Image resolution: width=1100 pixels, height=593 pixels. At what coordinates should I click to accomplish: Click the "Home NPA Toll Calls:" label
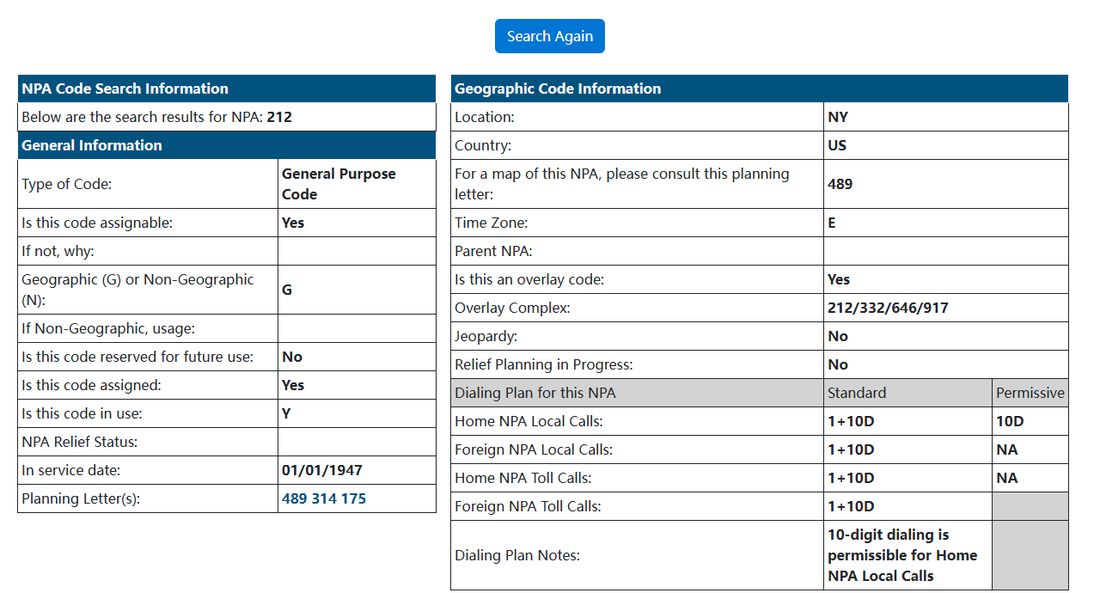tap(523, 478)
